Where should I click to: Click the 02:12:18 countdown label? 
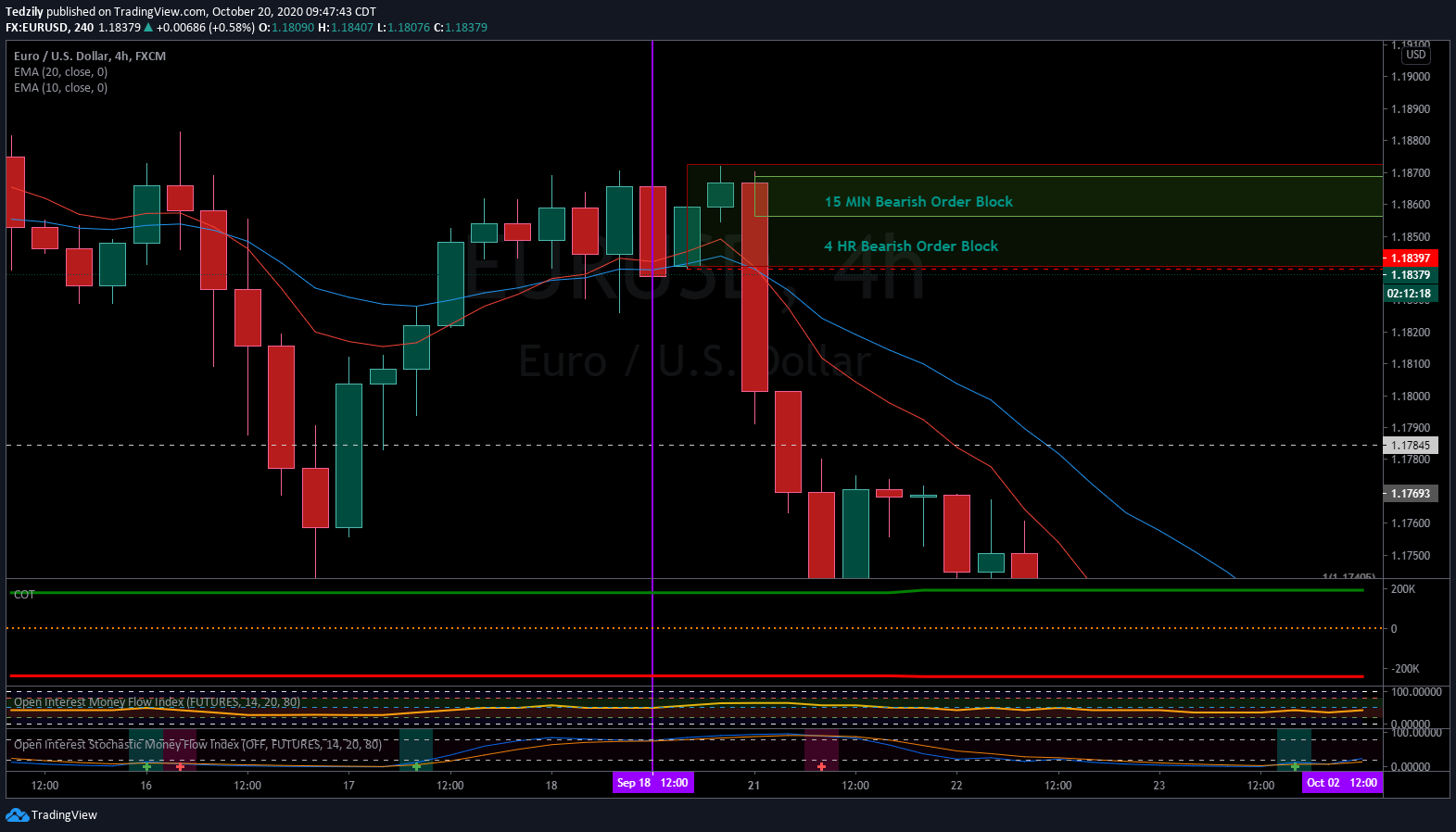[x=1410, y=294]
